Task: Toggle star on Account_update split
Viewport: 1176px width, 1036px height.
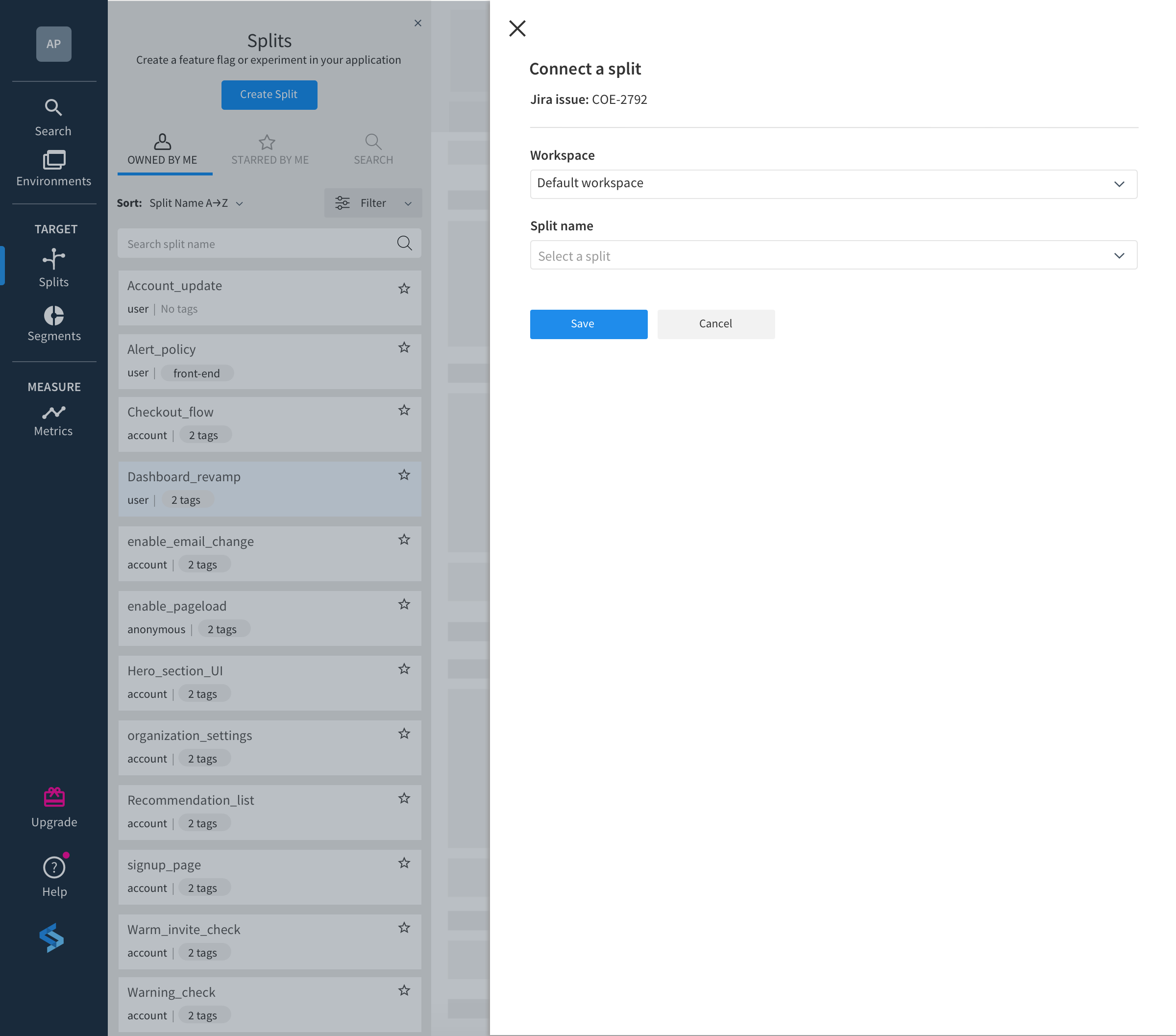Action: point(404,287)
